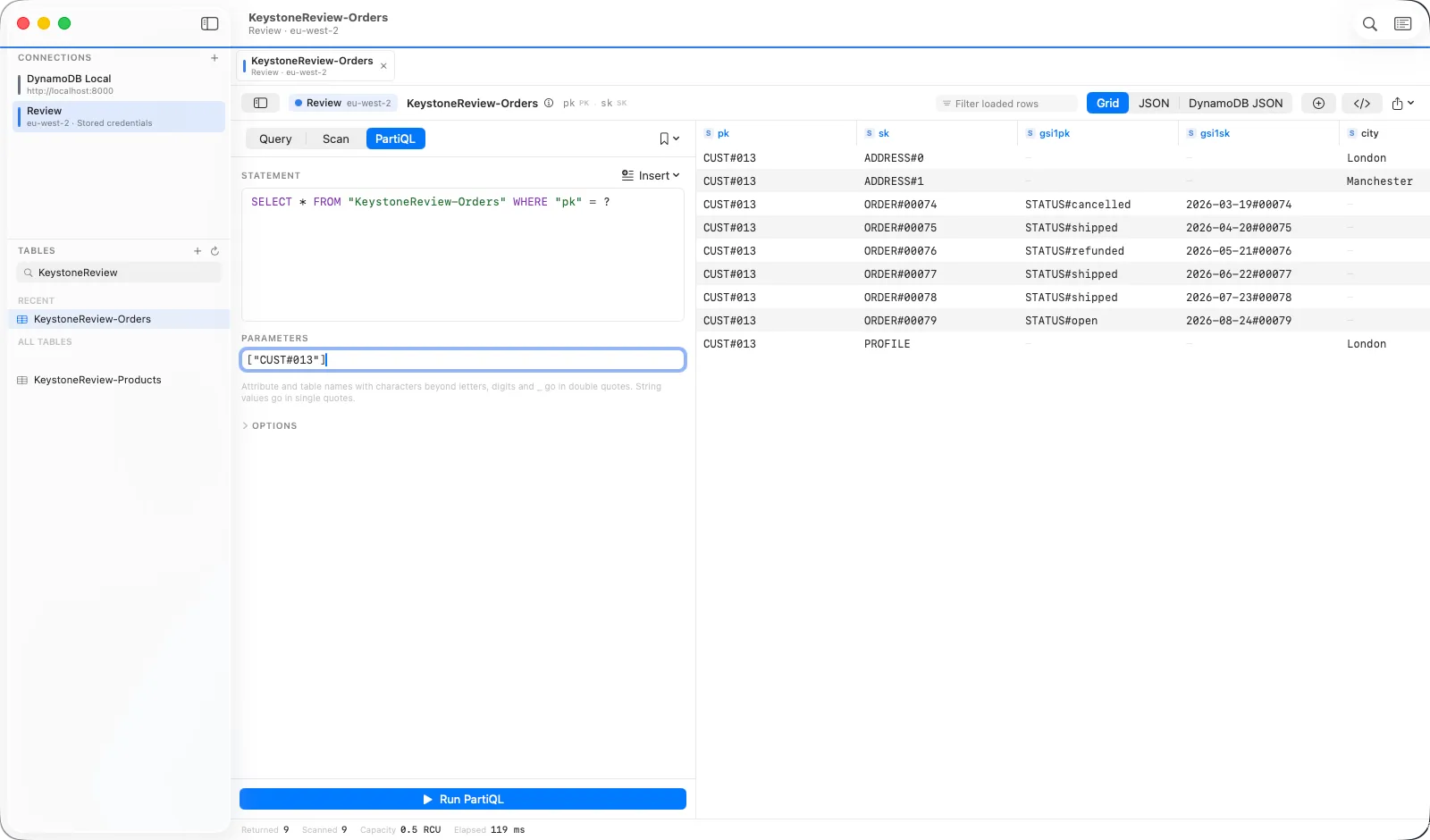1430x840 pixels.
Task: Toggle the query panel icon in toolbar
Action: [260, 103]
